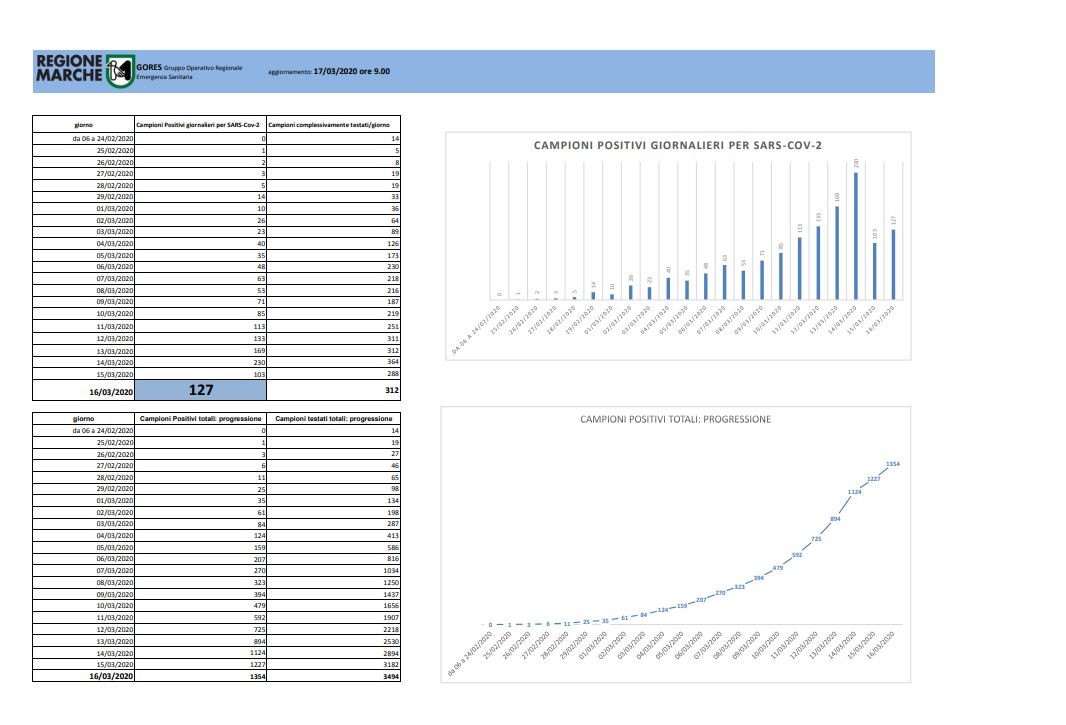1066x725 pixels.
Task: Click the tallest bar labeled 230
Action: pos(856,236)
